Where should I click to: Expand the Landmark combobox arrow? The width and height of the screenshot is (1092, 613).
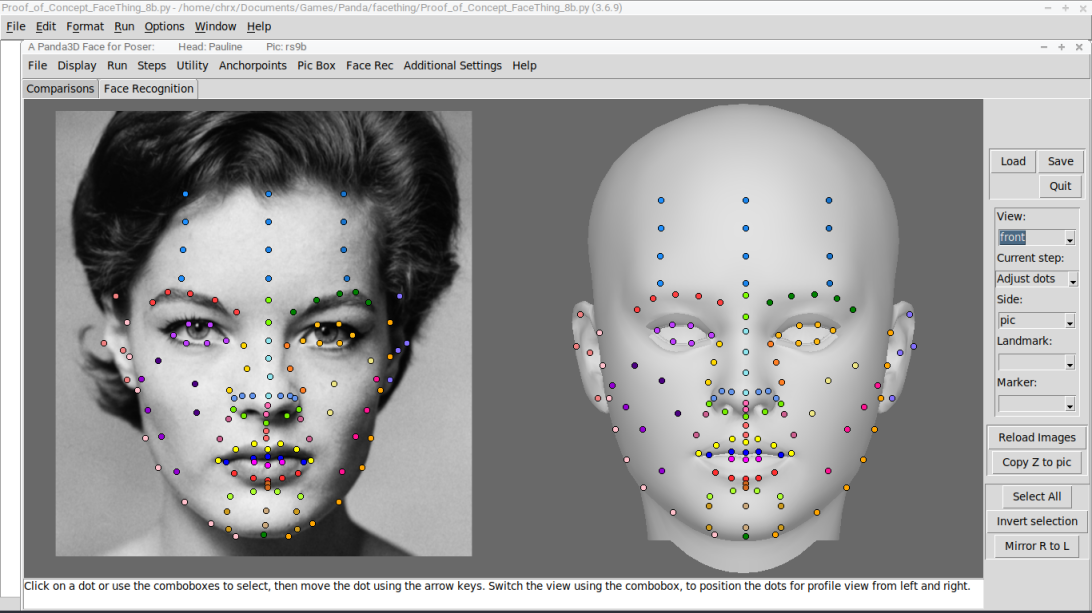coord(1070,363)
